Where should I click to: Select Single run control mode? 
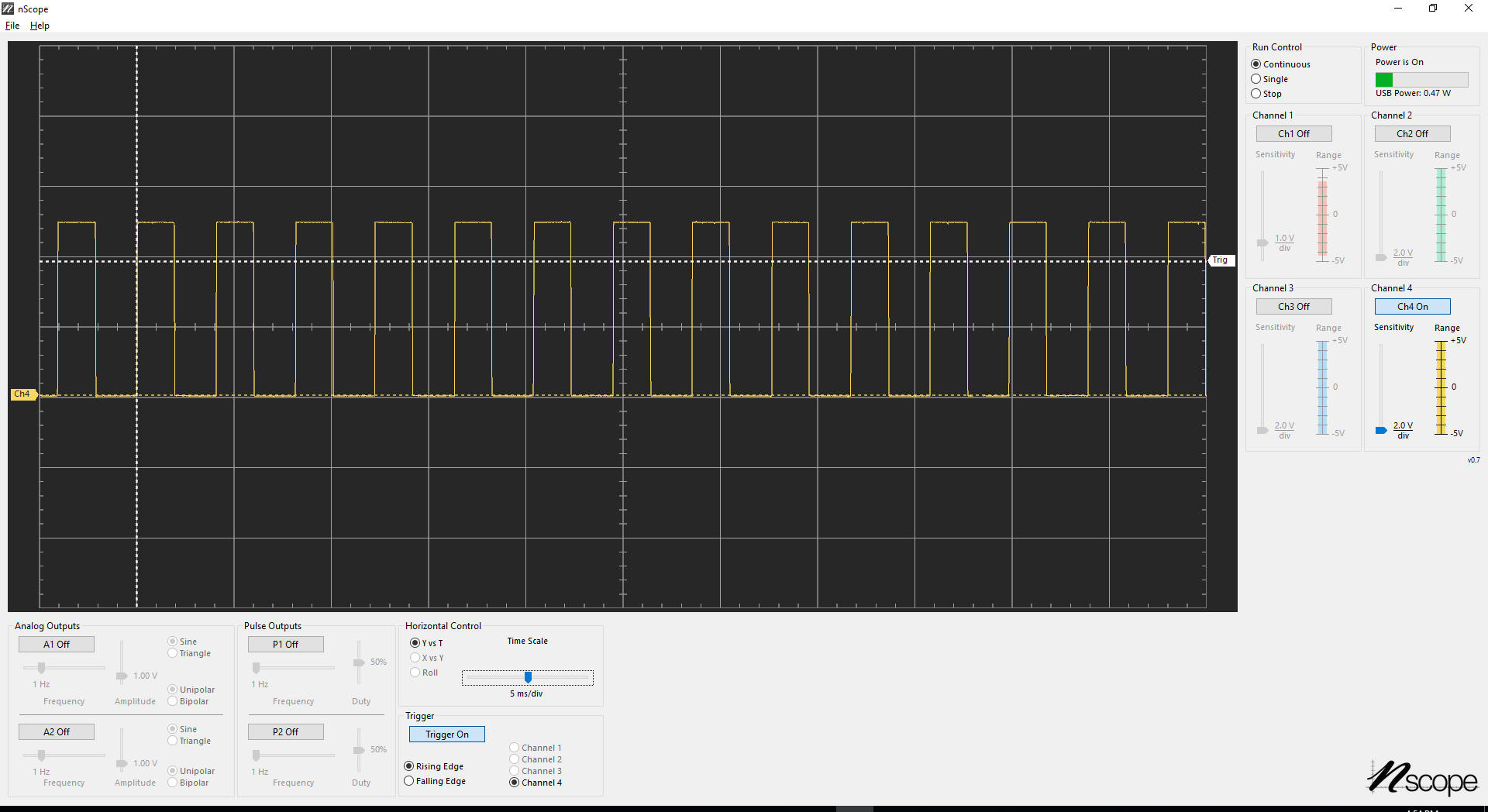coord(1256,79)
